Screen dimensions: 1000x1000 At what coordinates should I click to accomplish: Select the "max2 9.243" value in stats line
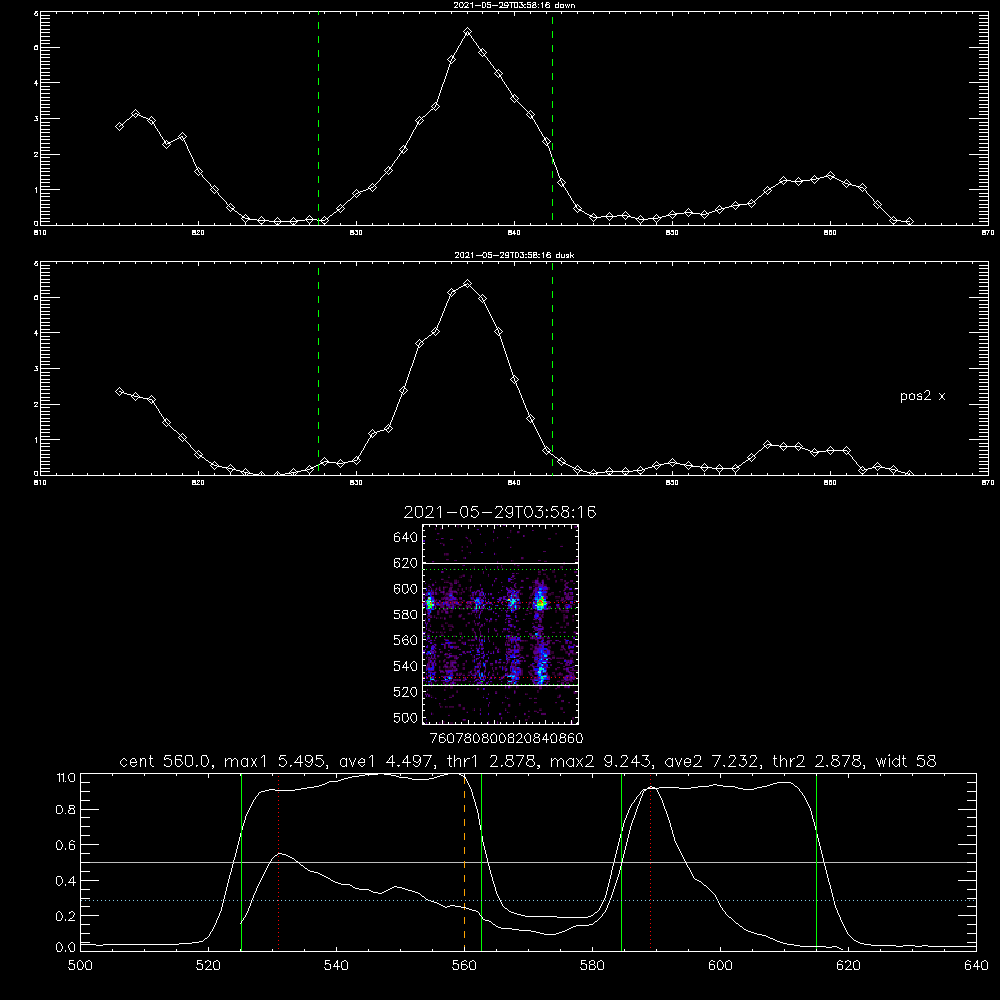(601, 761)
